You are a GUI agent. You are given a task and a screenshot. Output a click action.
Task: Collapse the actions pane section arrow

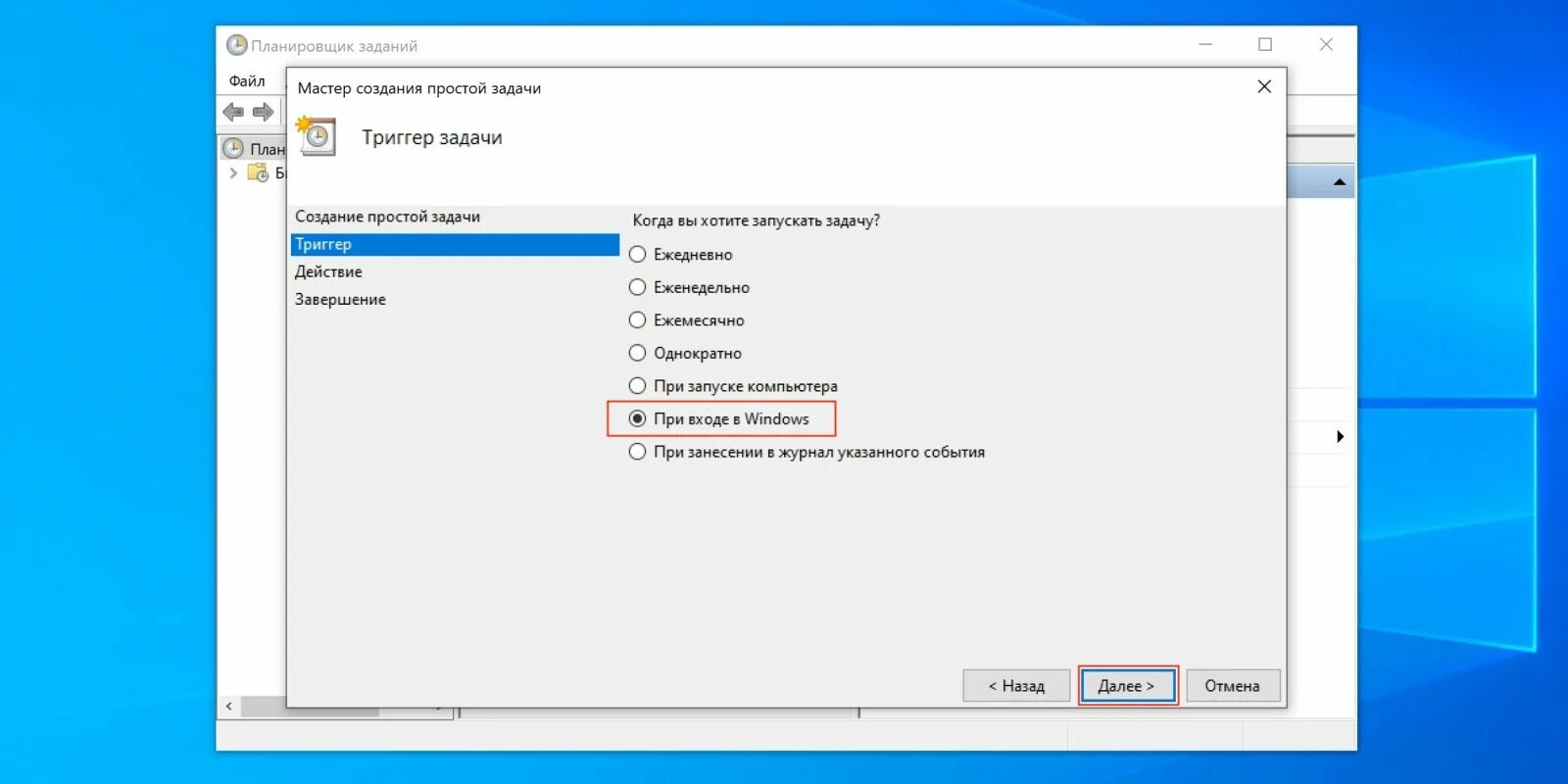1340,182
